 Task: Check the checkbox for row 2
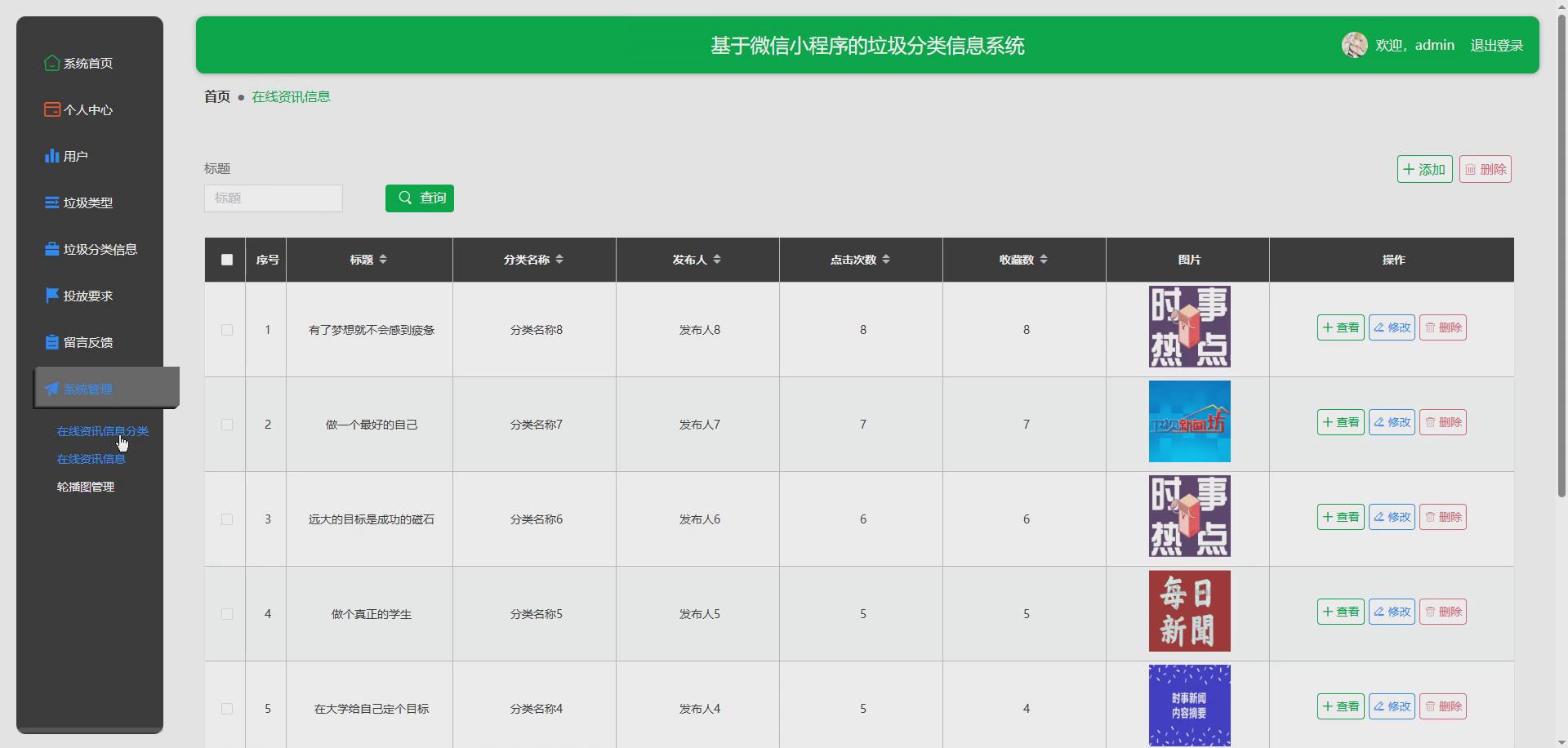(227, 425)
